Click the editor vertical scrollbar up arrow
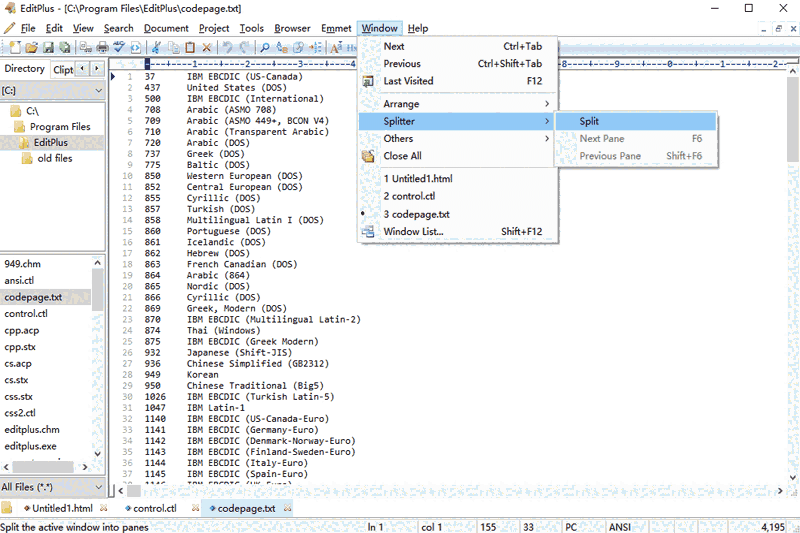Screen dimensions: 800x533 coord(792,72)
